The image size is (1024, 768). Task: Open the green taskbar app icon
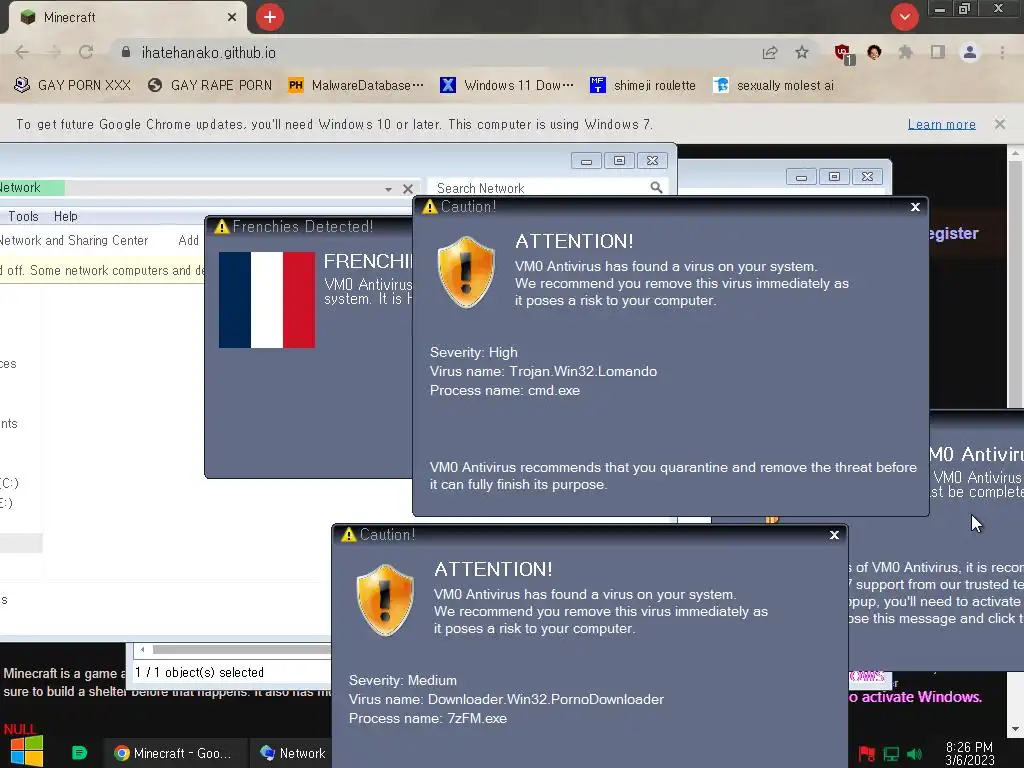(79, 753)
